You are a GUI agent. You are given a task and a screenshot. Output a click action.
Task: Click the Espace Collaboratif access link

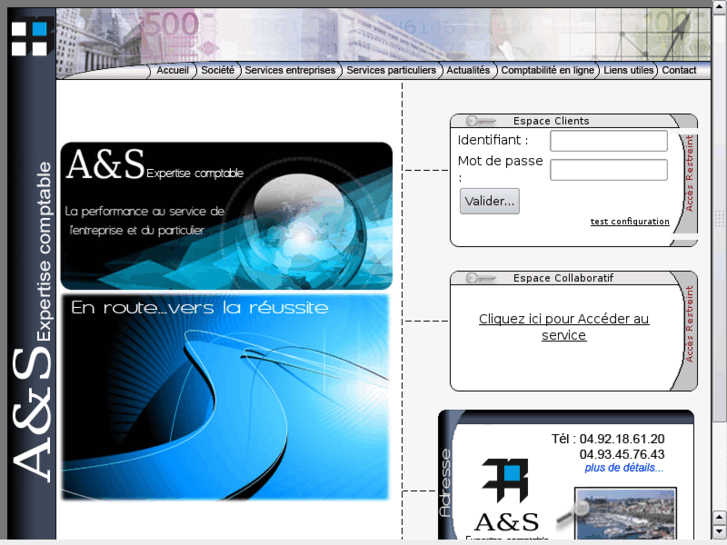coord(564,327)
